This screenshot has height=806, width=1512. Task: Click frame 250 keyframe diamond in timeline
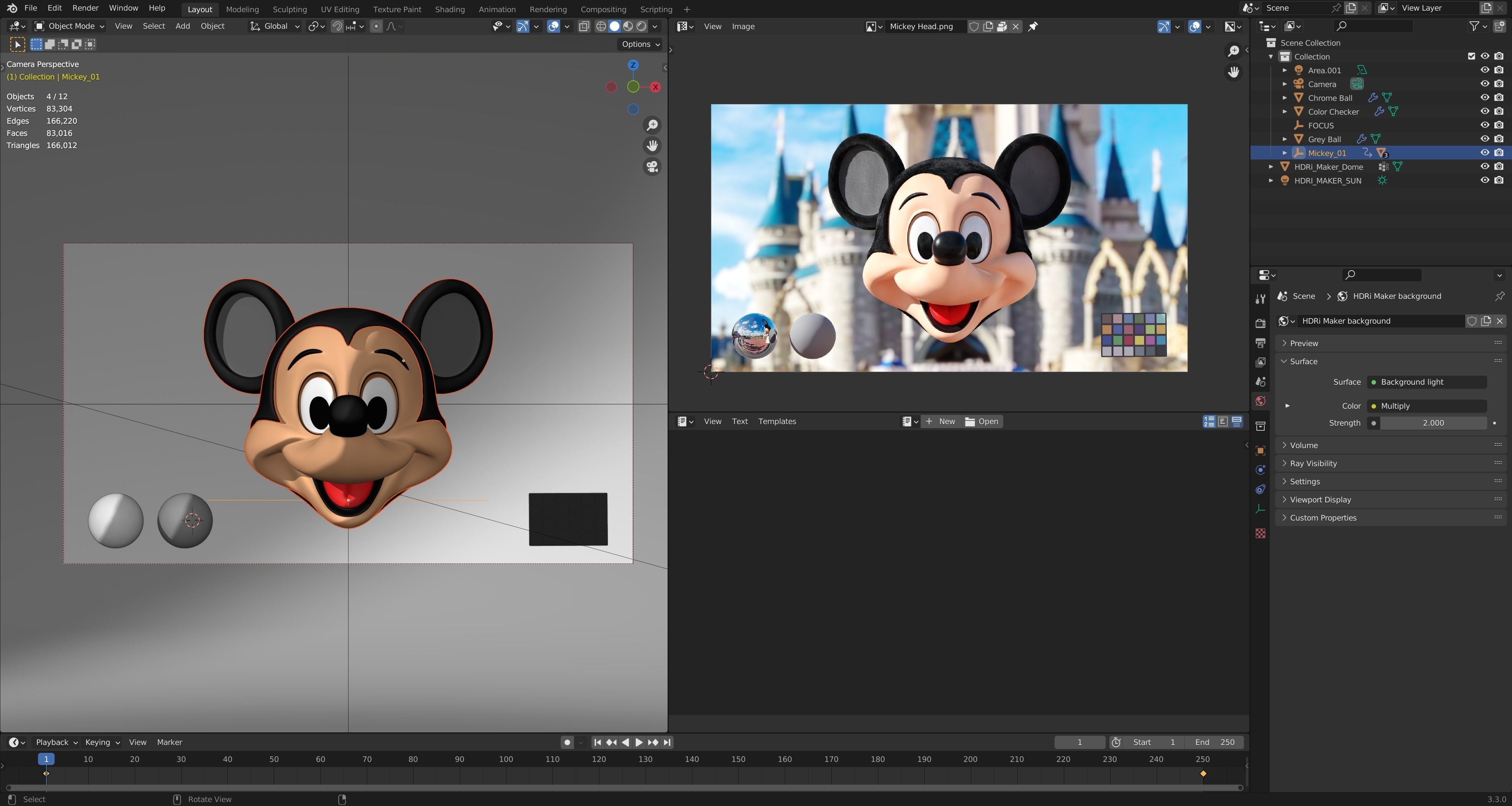[1203, 774]
